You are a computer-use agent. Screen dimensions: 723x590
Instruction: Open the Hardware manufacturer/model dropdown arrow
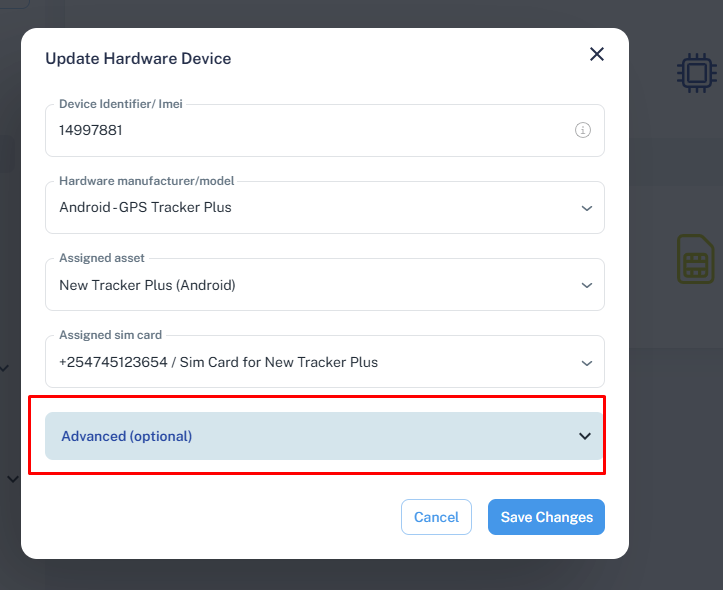click(x=587, y=208)
